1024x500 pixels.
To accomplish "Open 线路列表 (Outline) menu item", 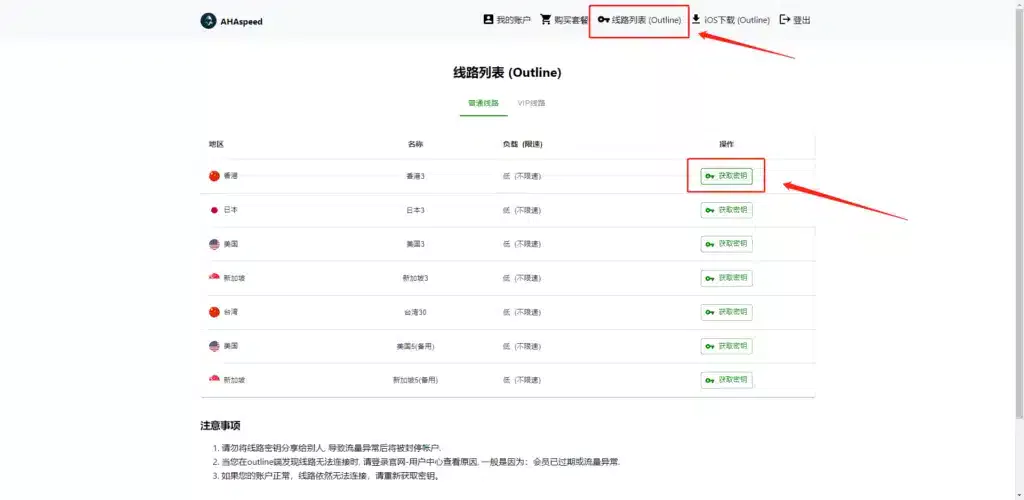I will [639, 20].
